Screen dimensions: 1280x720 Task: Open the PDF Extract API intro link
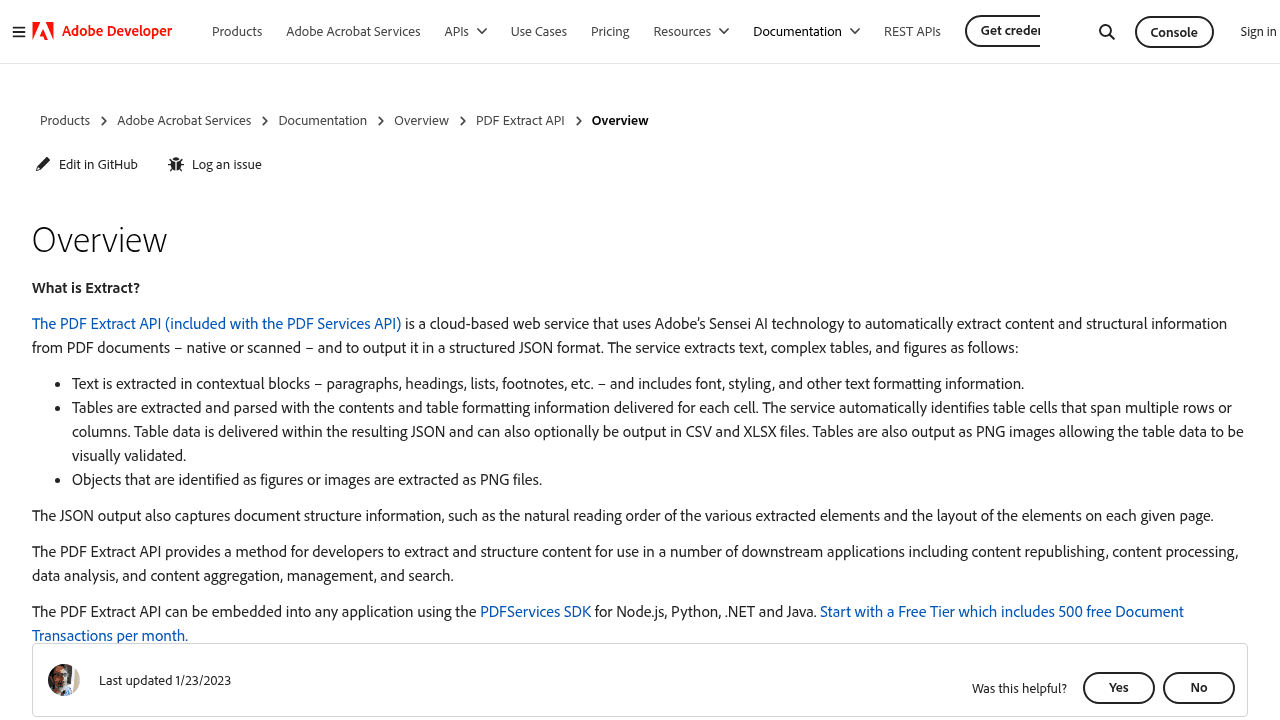(217, 323)
